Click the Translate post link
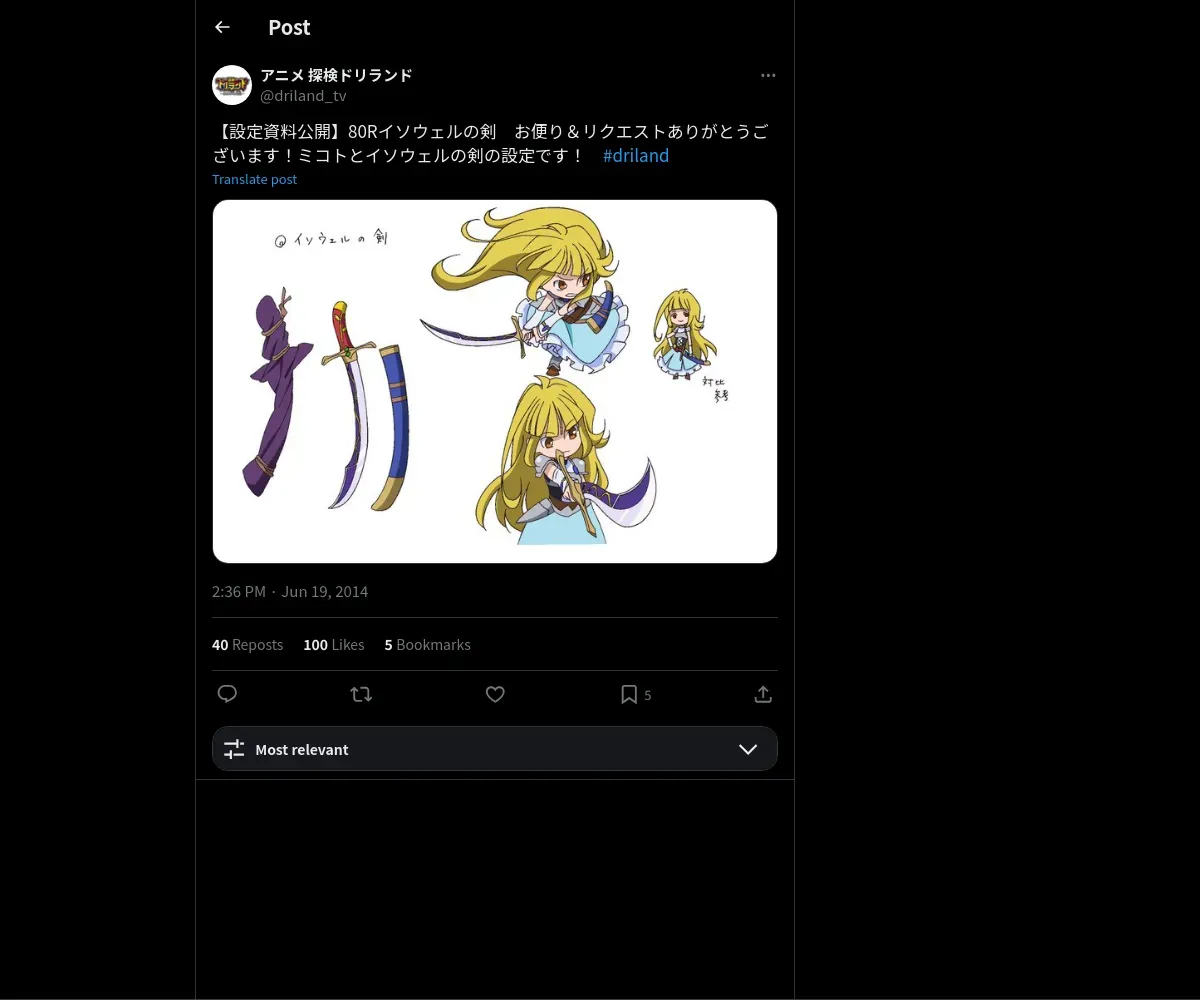 (254, 179)
